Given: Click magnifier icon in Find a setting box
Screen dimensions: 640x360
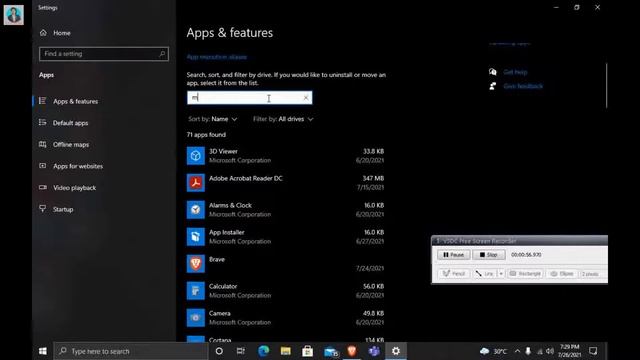Looking at the screenshot, I should [x=162, y=54].
